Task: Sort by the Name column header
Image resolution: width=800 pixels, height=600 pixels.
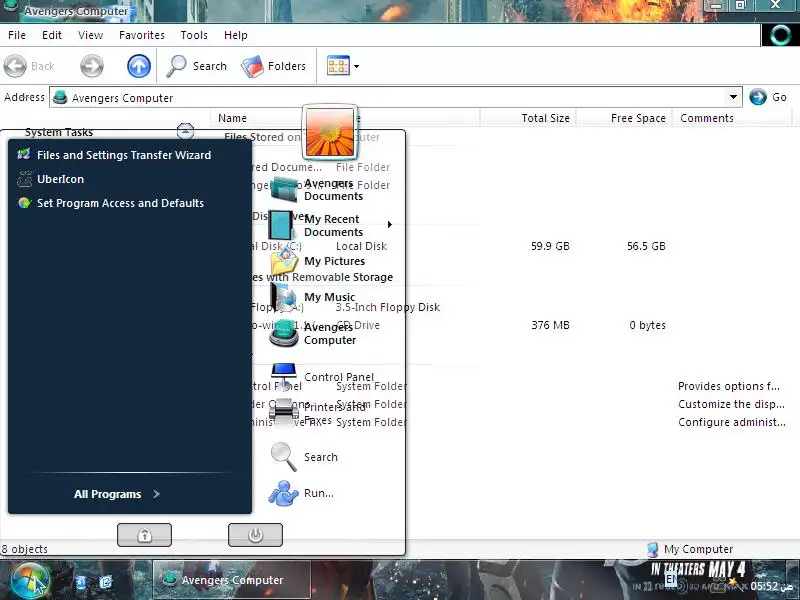Action: point(232,118)
